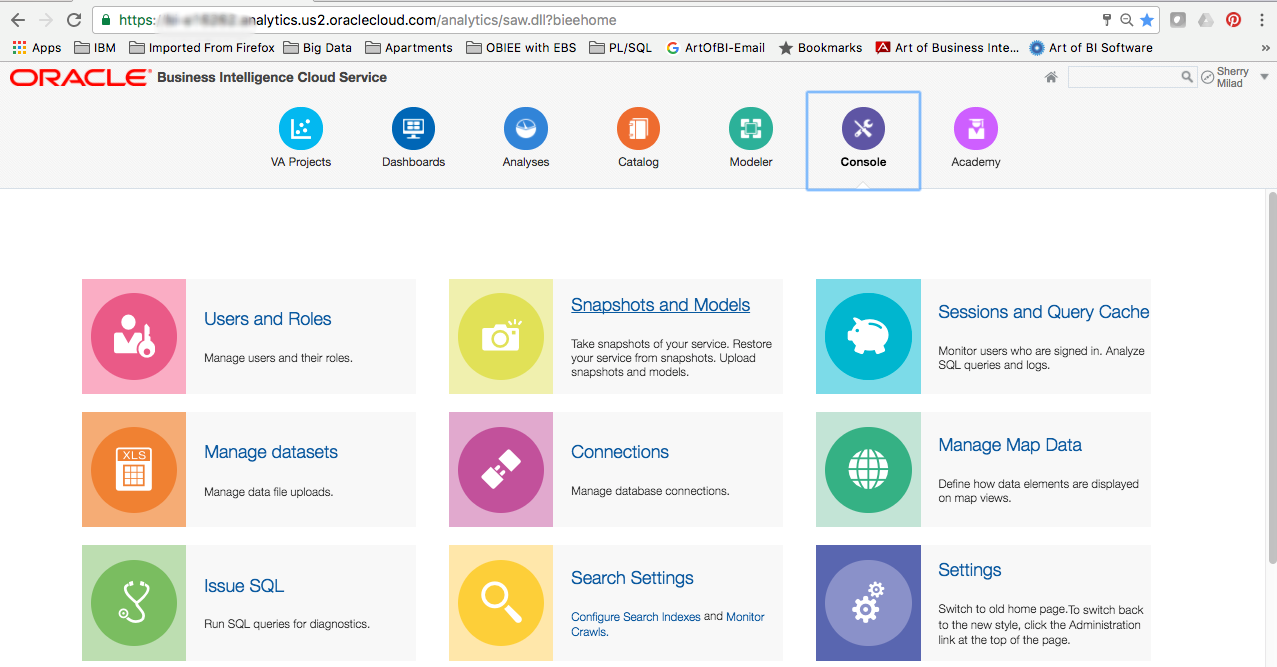Bookmark this page with the star icon
The height and width of the screenshot is (667, 1277).
[x=1147, y=20]
